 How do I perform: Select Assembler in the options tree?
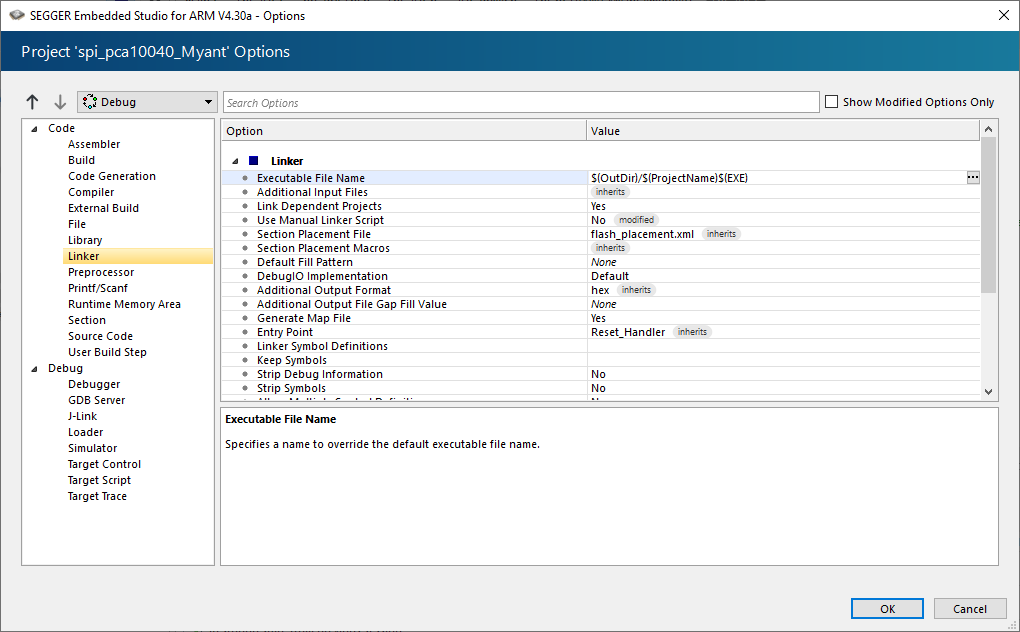(94, 144)
